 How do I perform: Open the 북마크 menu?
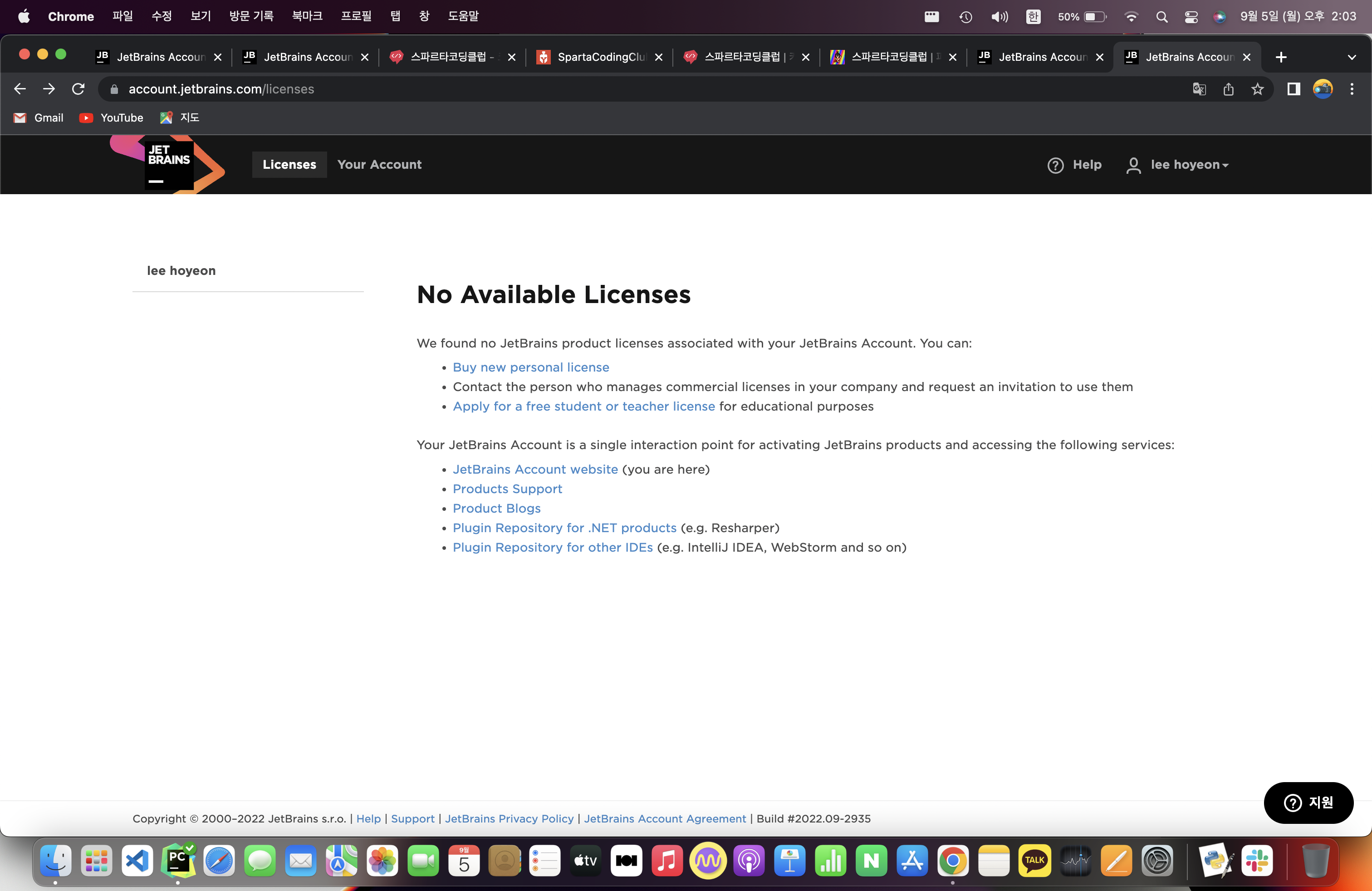307,16
